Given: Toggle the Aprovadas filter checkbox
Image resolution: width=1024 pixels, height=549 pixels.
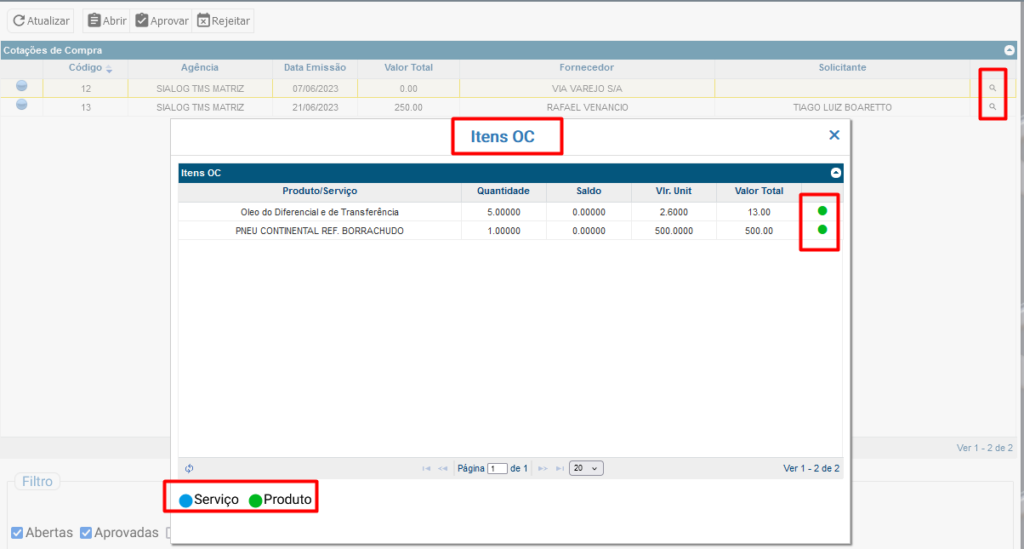Looking at the screenshot, I should [x=86, y=532].
